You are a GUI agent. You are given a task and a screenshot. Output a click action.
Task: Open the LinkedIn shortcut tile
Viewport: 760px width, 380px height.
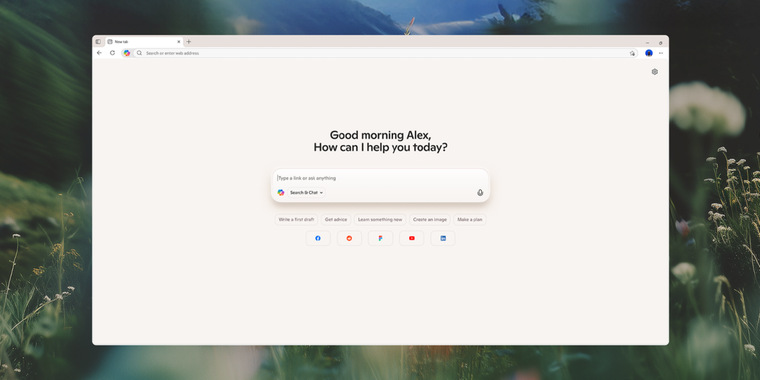443,238
